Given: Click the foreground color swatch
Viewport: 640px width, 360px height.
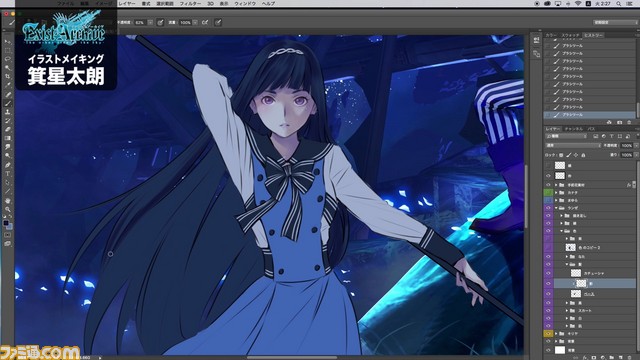Looking at the screenshot, I should pyautogui.click(x=6, y=223).
